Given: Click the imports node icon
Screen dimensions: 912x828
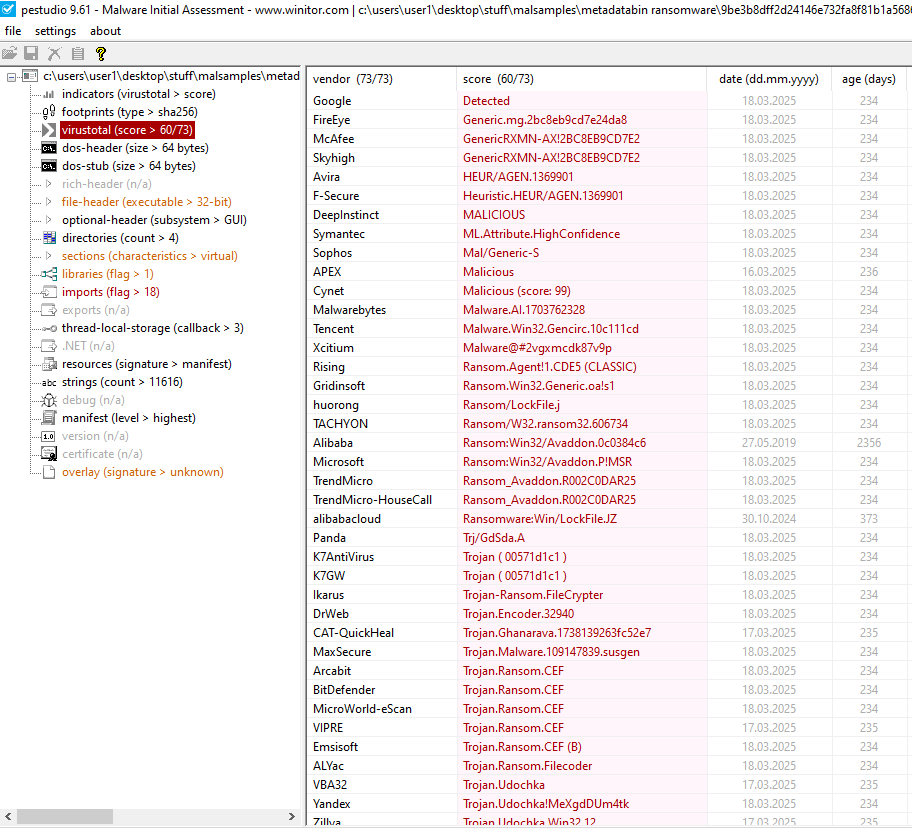Looking at the screenshot, I should pos(49,292).
